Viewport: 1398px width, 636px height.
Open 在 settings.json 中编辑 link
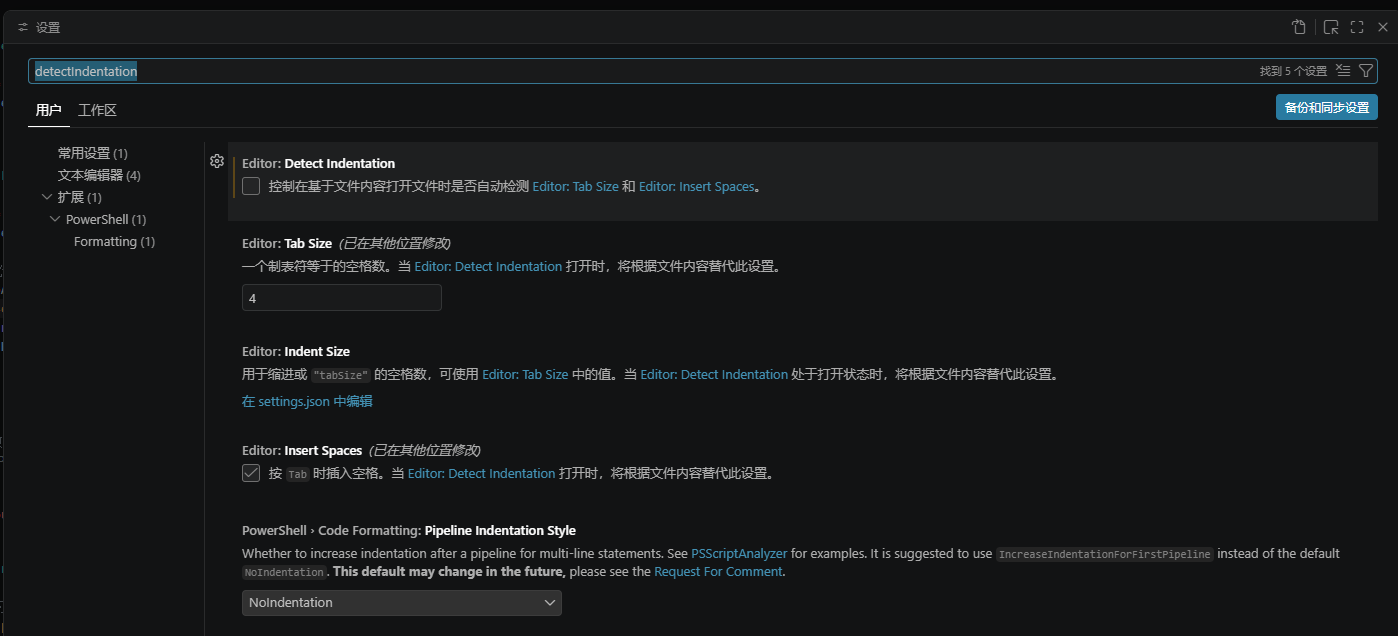click(307, 401)
